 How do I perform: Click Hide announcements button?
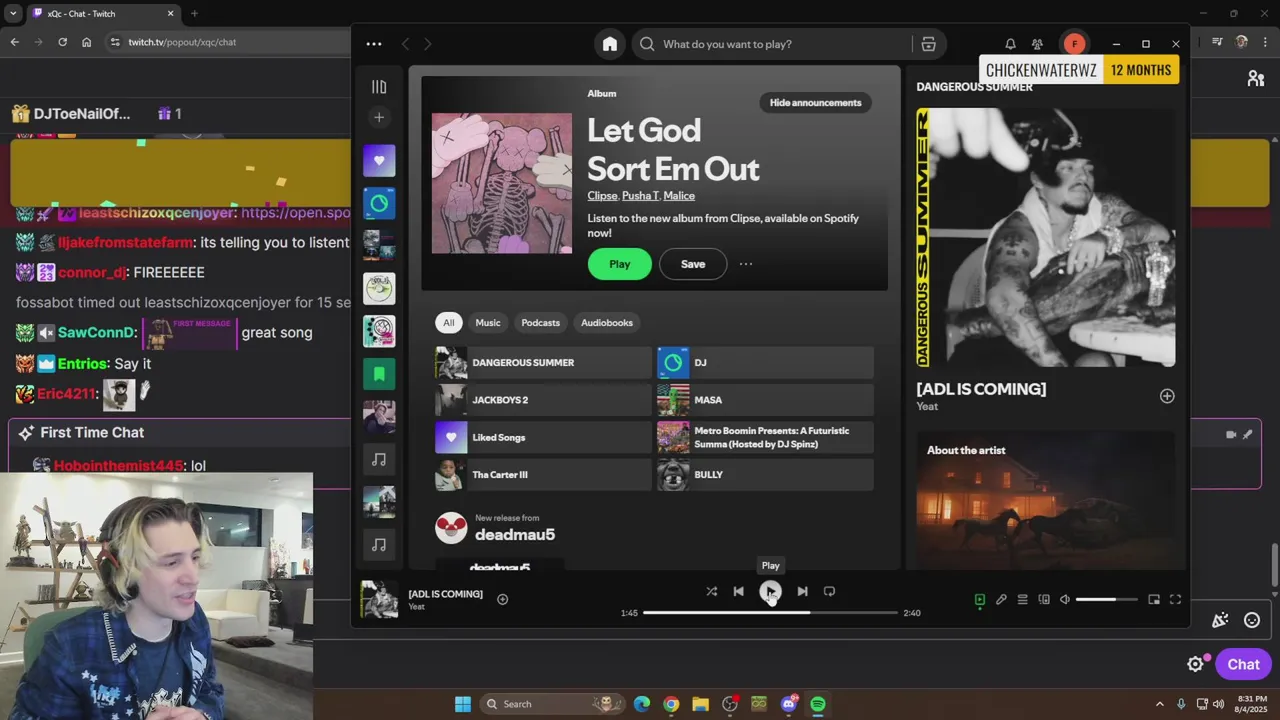(x=815, y=103)
